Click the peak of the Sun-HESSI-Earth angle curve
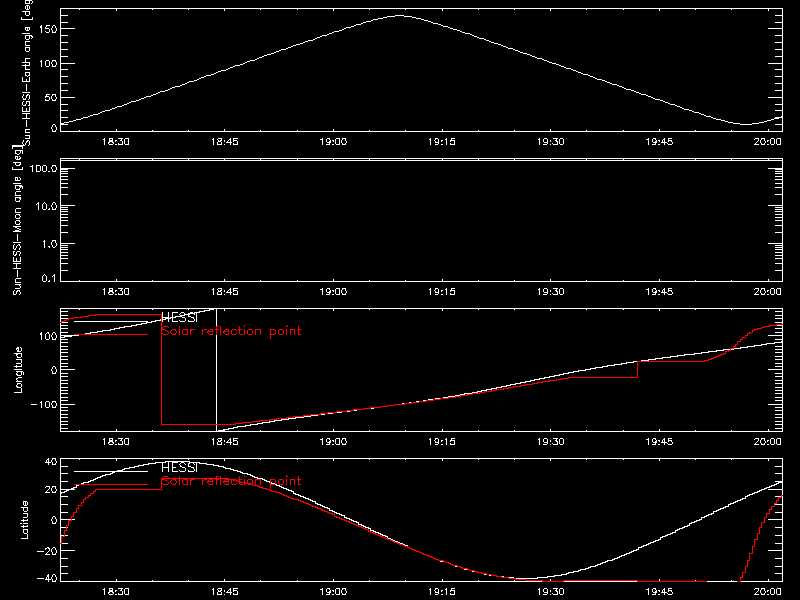Viewport: 800px width, 600px height. 399,16
